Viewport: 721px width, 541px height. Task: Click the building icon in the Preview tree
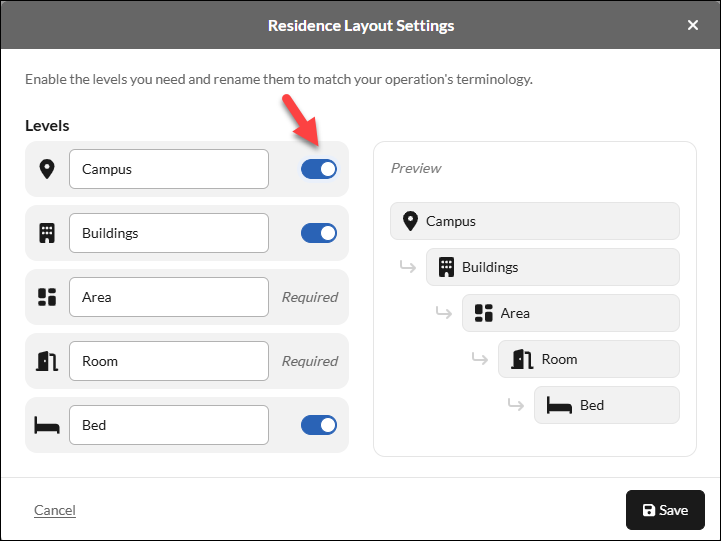(446, 267)
